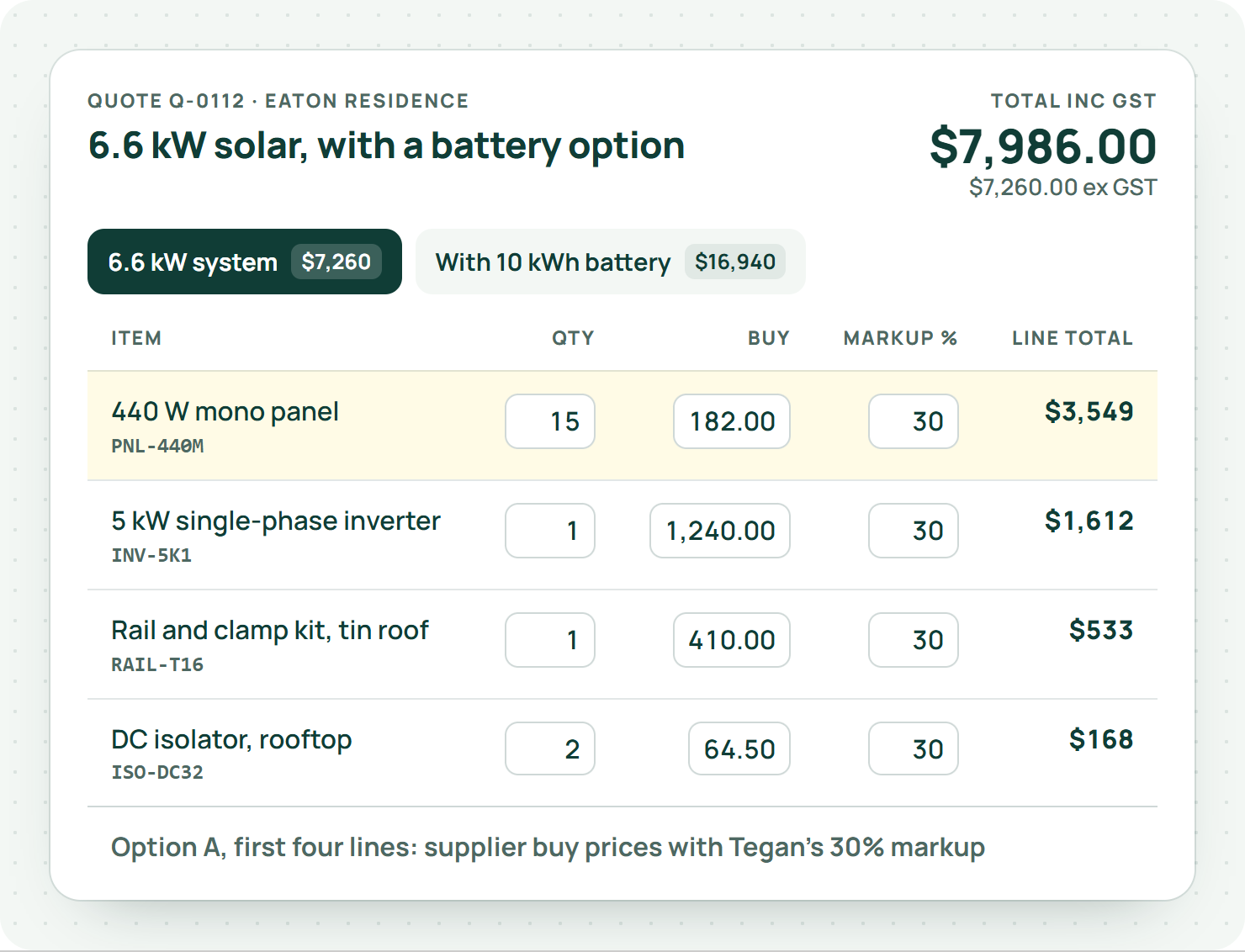Click the ISO-DC32 part code
The height and width of the screenshot is (952, 1245).
[157, 772]
